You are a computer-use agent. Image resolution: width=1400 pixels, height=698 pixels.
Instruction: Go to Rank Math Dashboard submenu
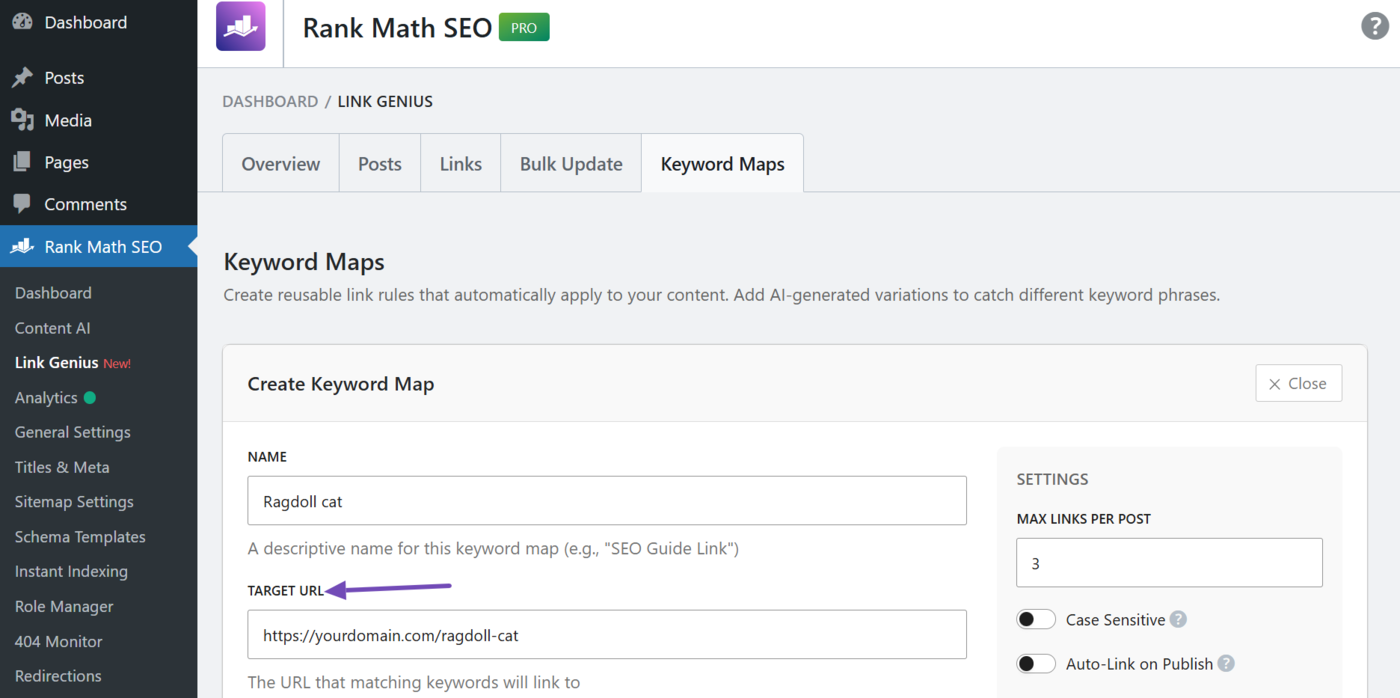pos(53,293)
